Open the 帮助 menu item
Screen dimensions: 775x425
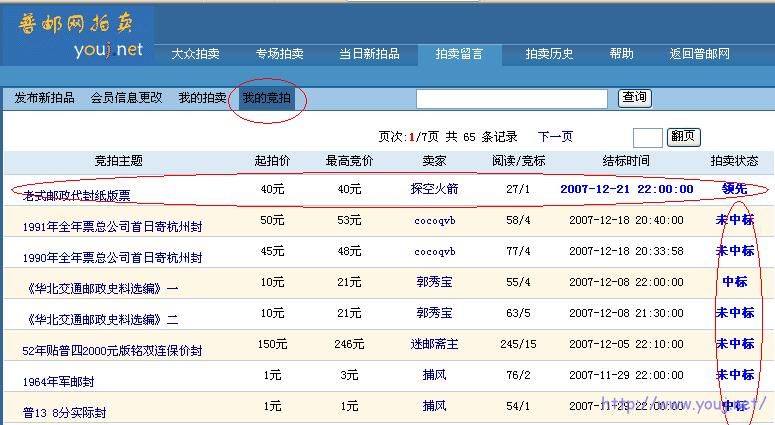(621, 54)
